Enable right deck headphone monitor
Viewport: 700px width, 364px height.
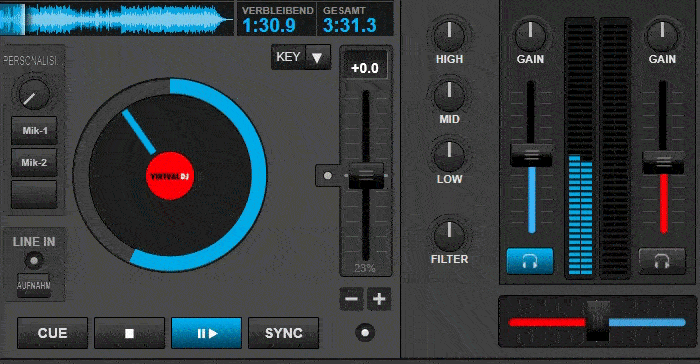click(662, 261)
